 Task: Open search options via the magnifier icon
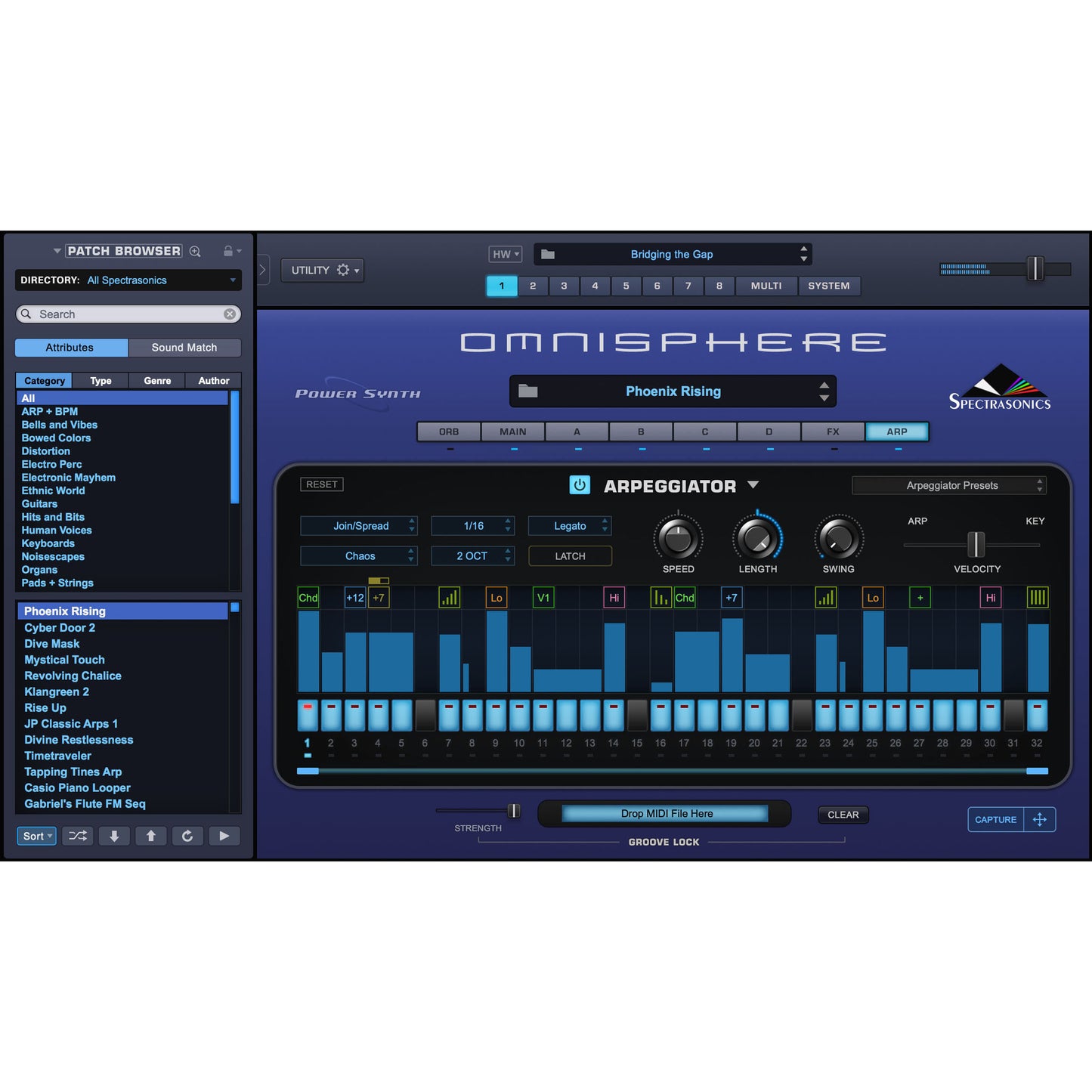tap(195, 250)
